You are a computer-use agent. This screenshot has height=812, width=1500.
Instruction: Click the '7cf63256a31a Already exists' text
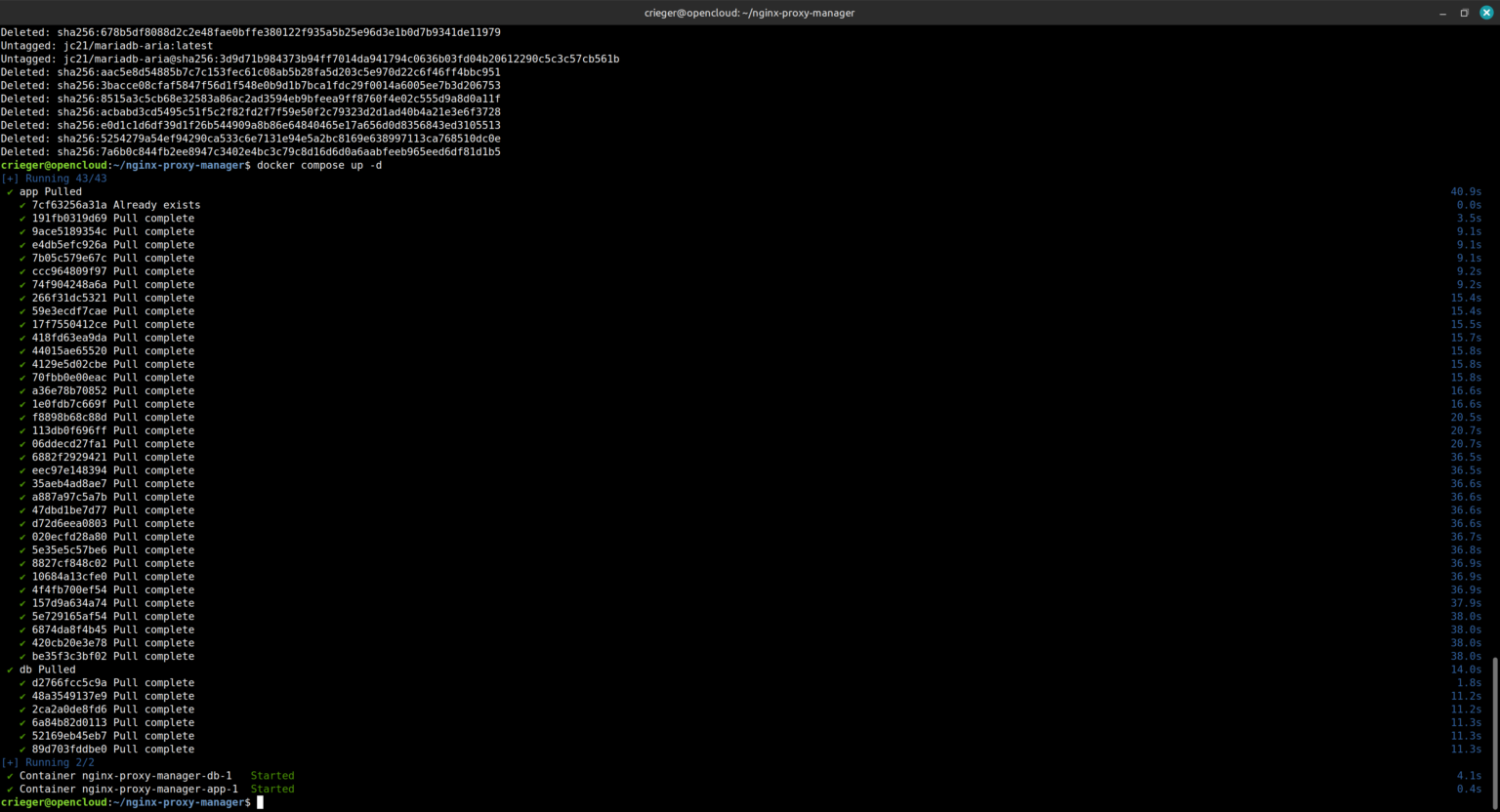pyautogui.click(x=115, y=205)
